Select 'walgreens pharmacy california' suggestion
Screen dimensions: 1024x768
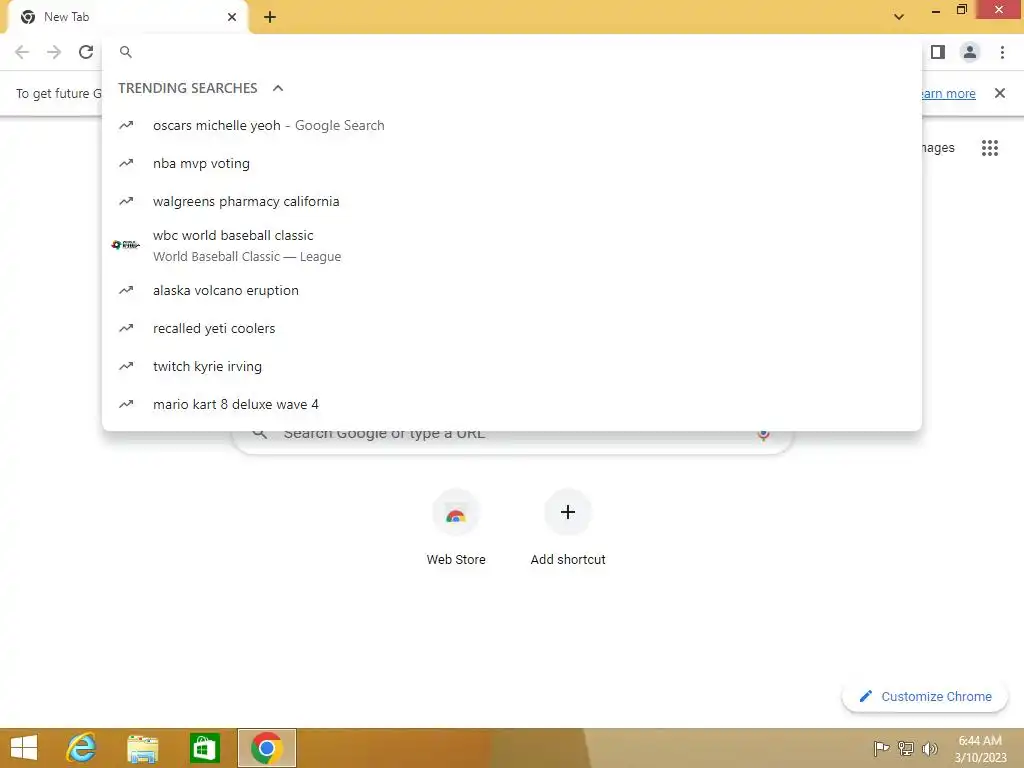tap(512, 201)
